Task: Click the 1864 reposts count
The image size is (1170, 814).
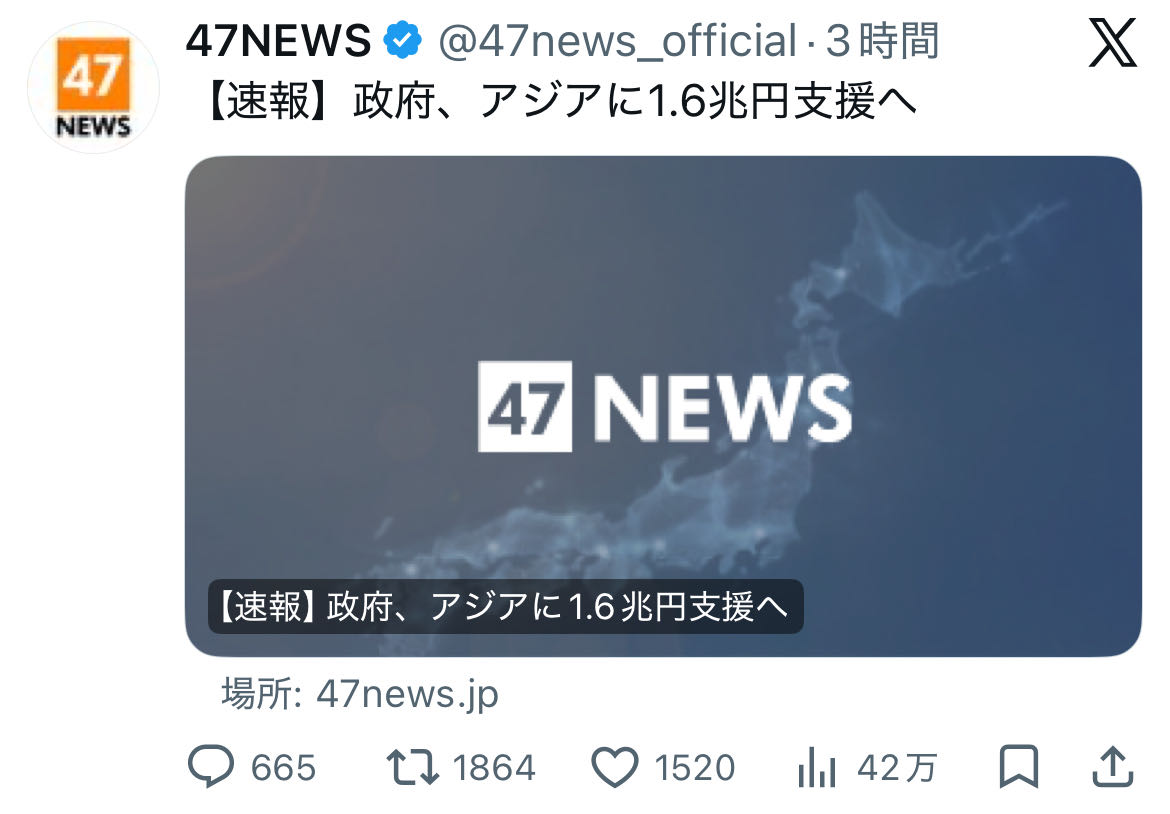Action: [x=494, y=768]
